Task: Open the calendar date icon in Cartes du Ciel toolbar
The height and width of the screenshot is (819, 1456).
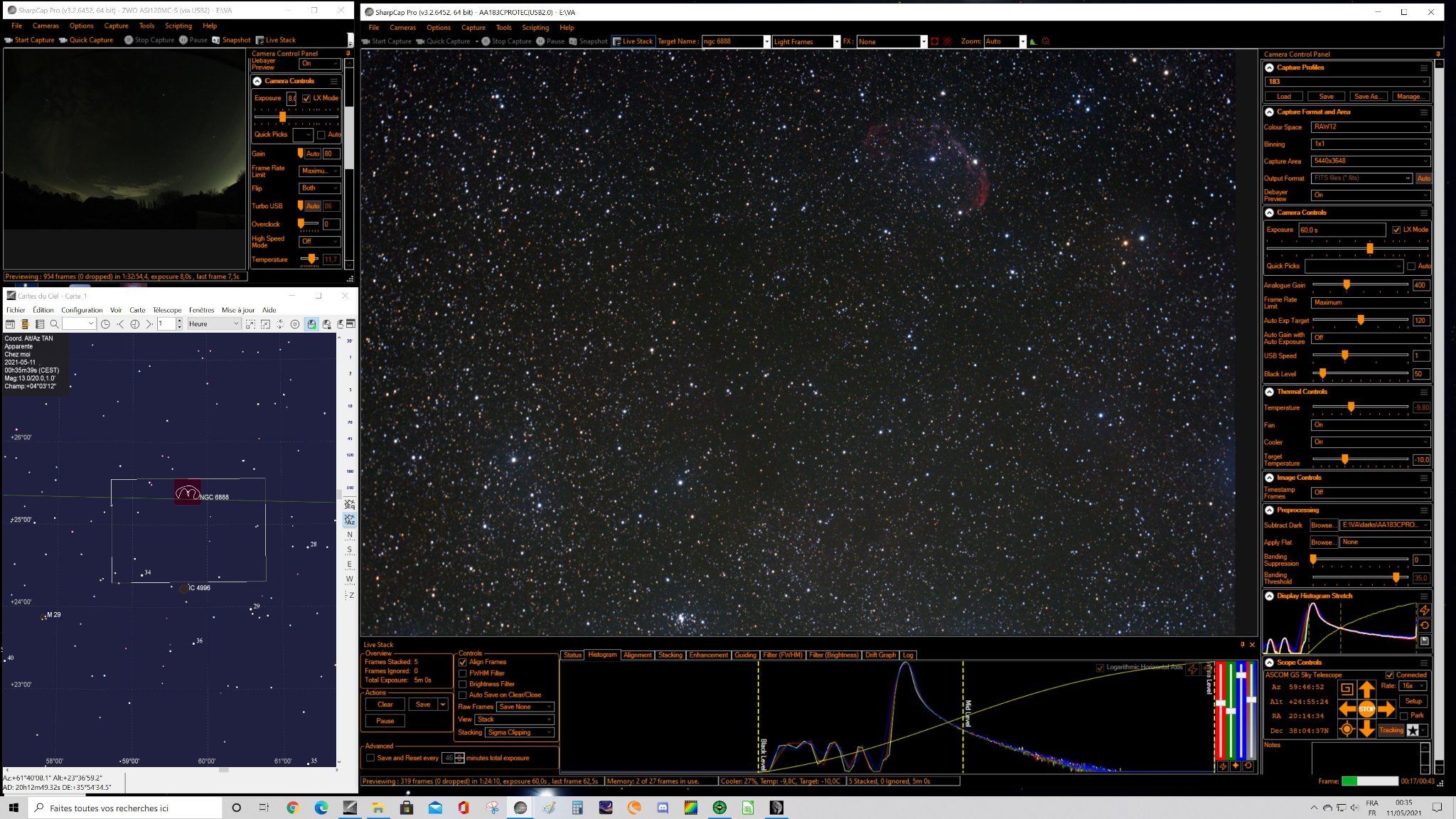Action: pyautogui.click(x=11, y=324)
